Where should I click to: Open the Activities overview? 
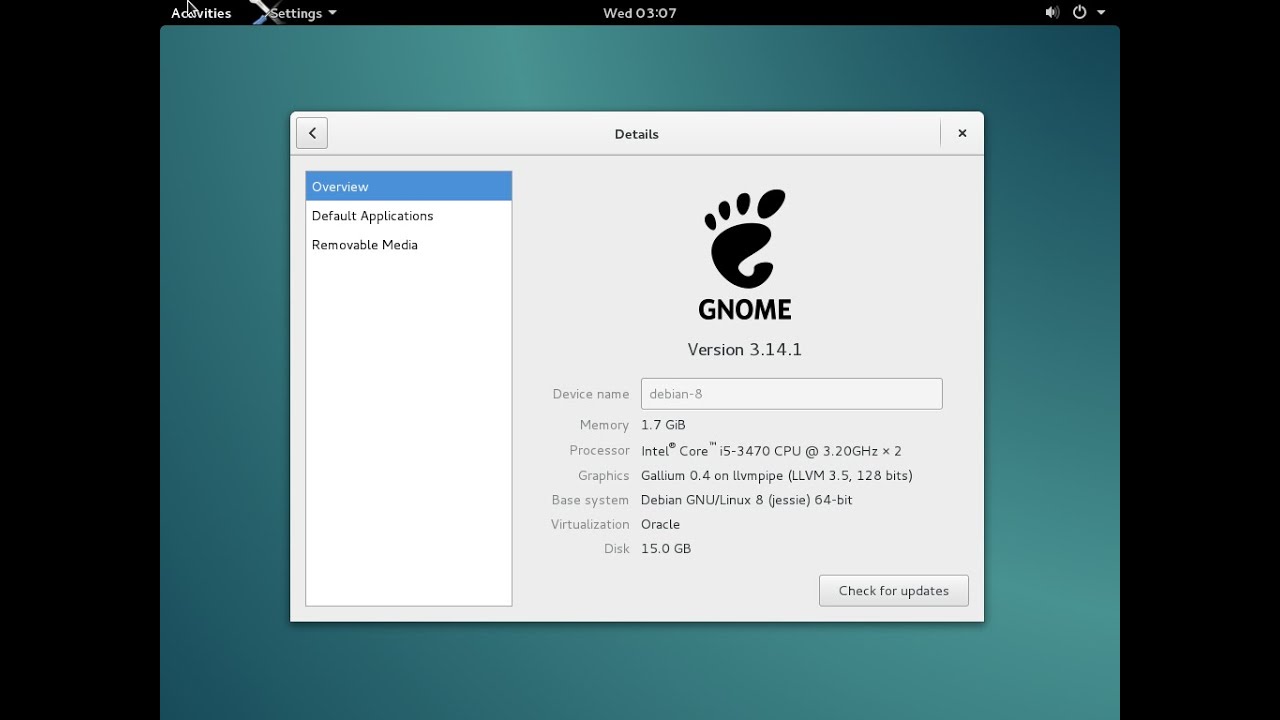[201, 13]
